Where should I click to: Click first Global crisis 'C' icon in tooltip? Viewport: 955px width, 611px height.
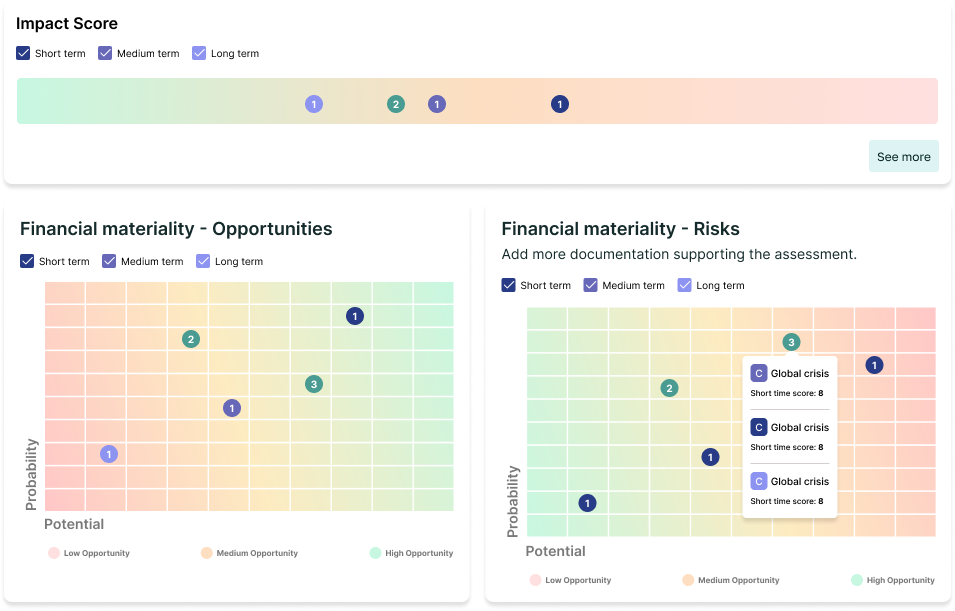(758, 373)
